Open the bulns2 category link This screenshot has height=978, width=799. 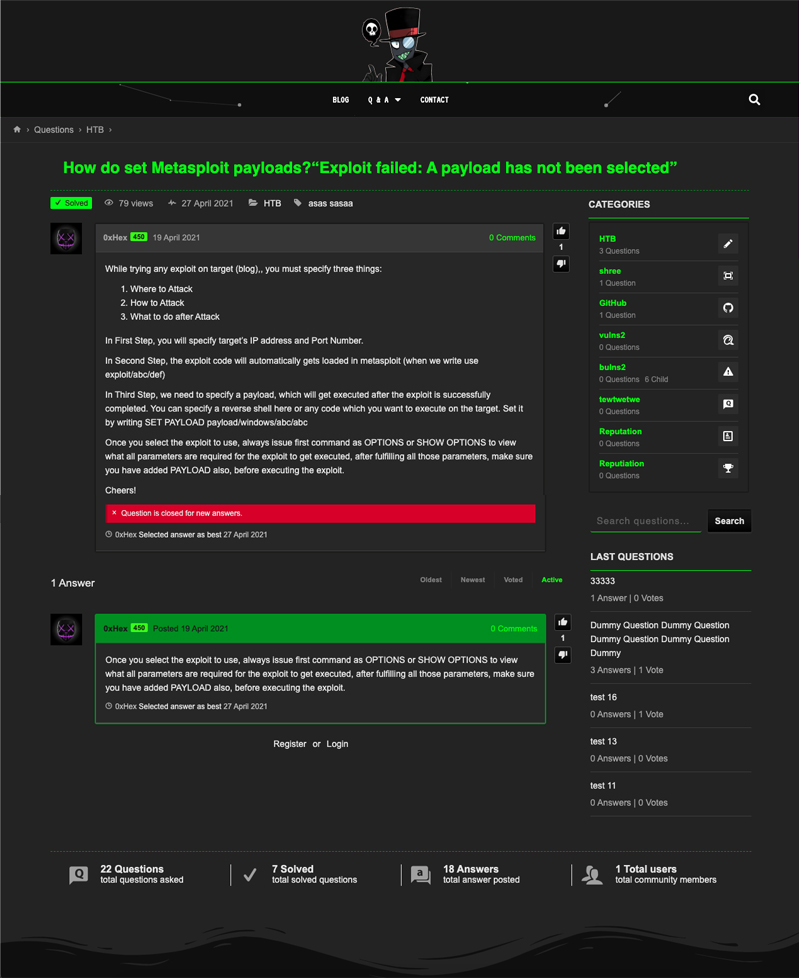(612, 367)
